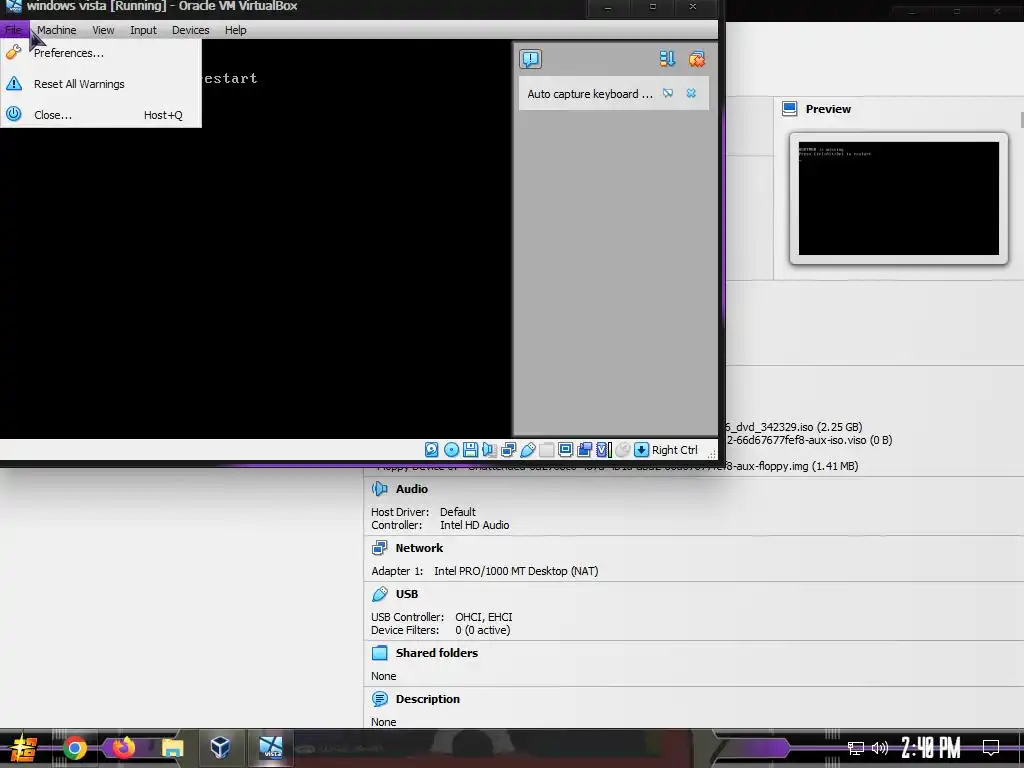The width and height of the screenshot is (1024, 768).
Task: Open Preferences from the File menu
Action: tap(69, 53)
